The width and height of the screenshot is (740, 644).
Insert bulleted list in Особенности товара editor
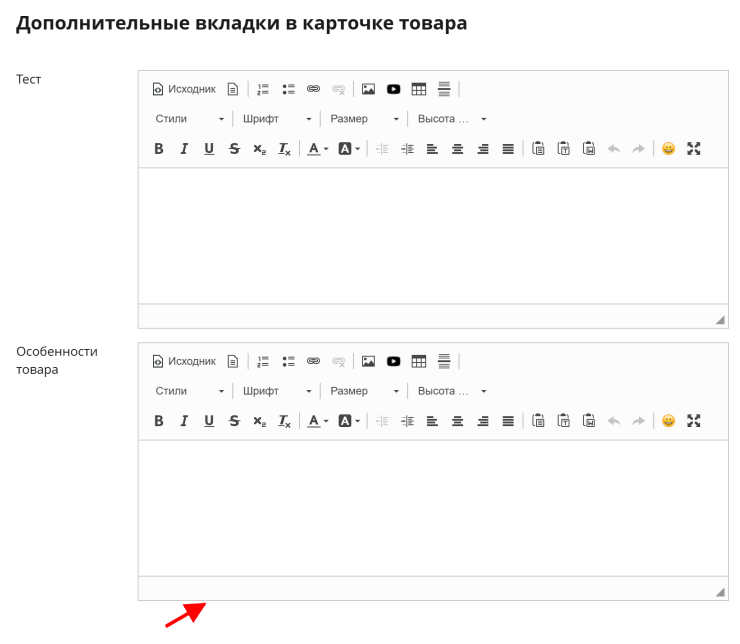(288, 361)
